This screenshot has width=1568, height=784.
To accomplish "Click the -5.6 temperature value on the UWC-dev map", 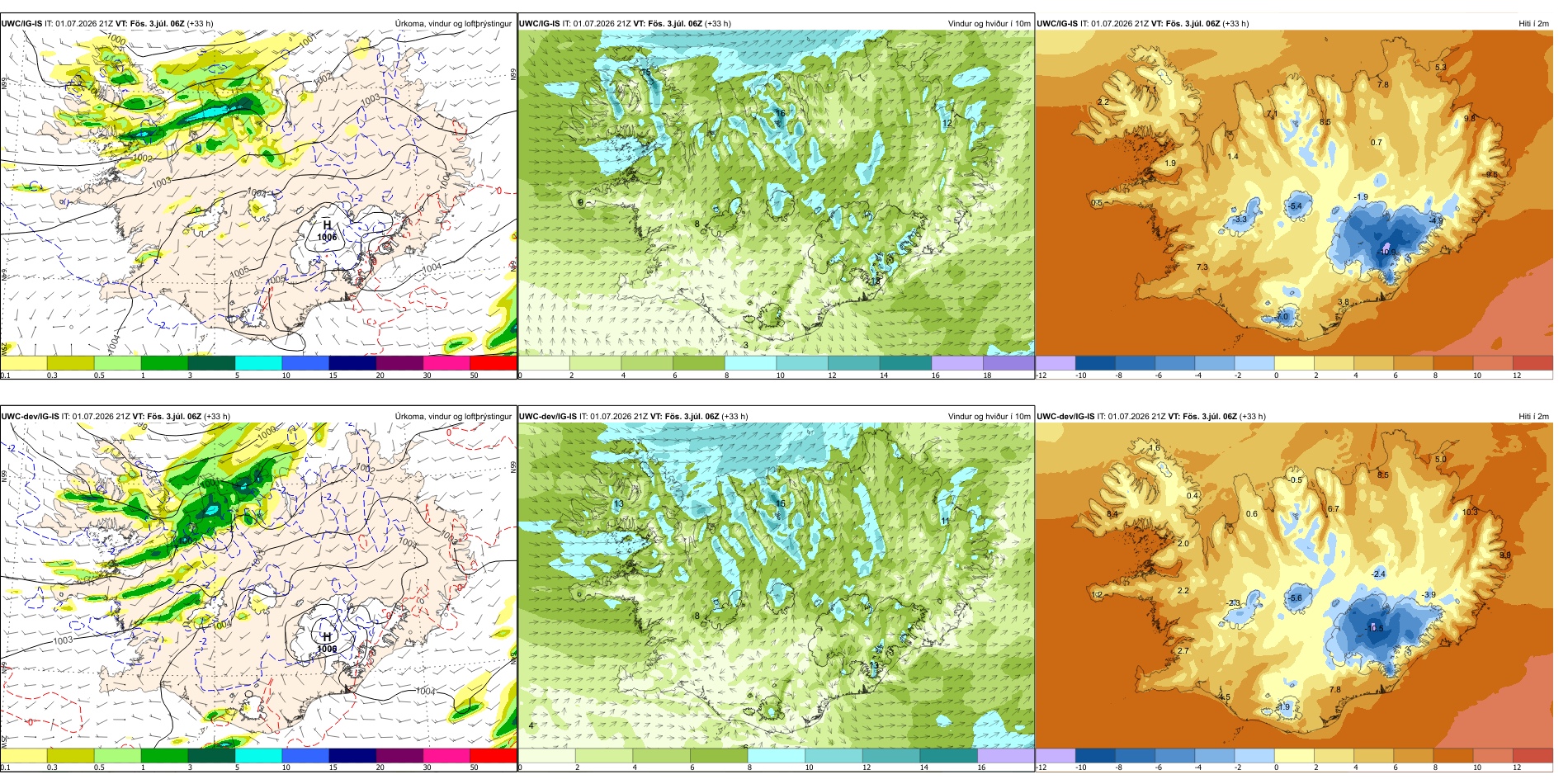I will coord(1295,598).
